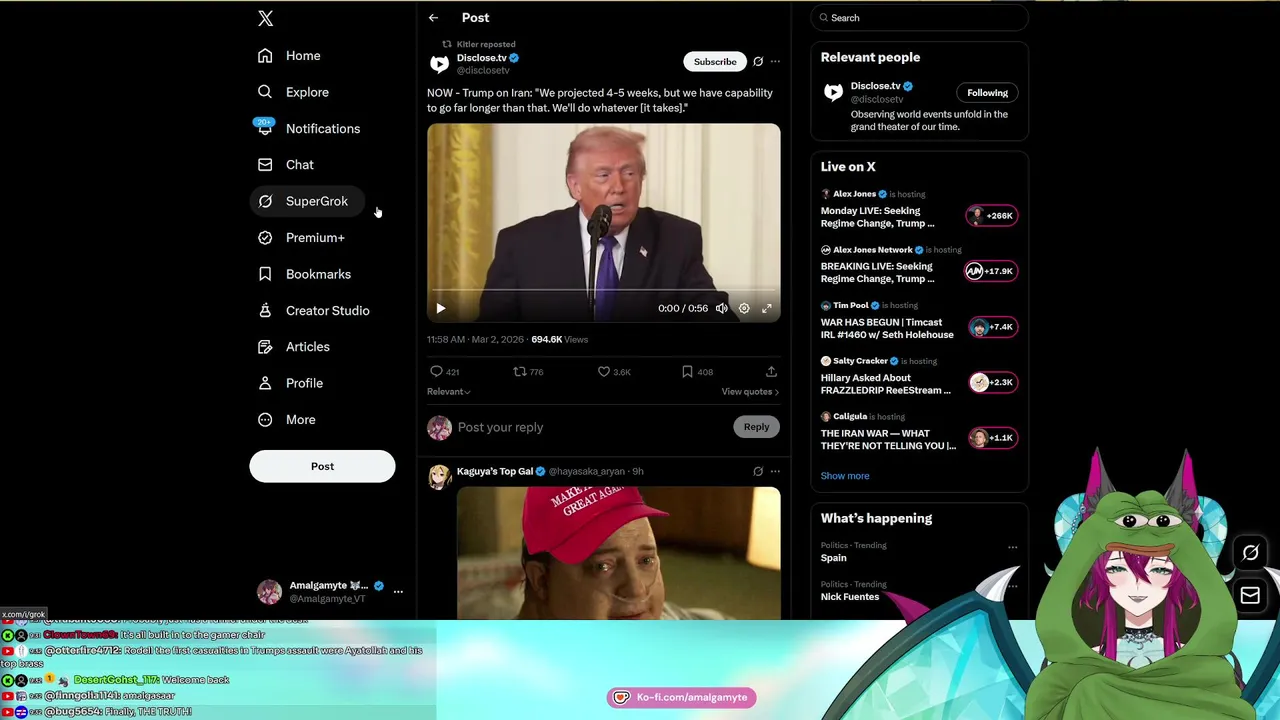1280x720 pixels.
Task: Open video settings gear
Action: [744, 308]
